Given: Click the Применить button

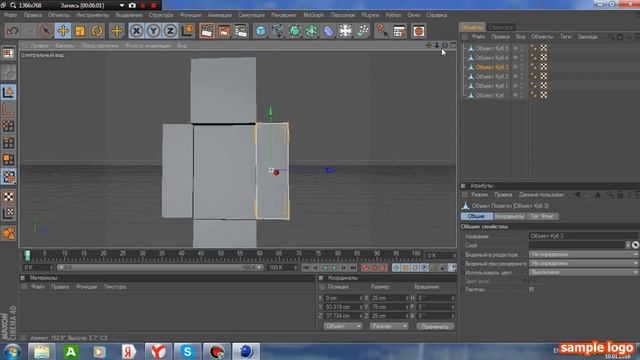Looking at the screenshot, I should coord(436,326).
